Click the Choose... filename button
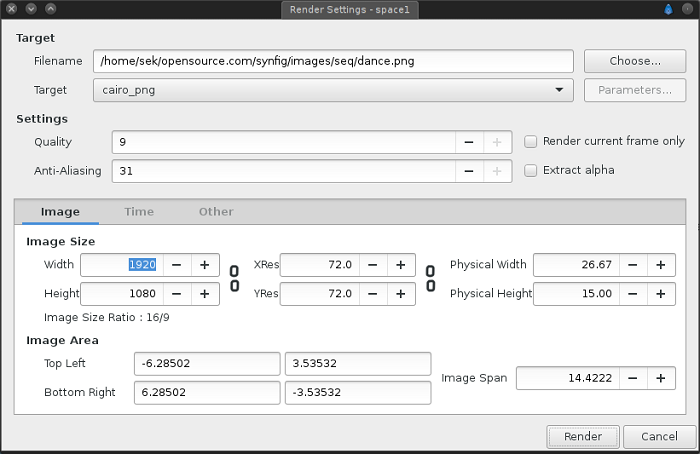This screenshot has height=454, width=700. (635, 61)
